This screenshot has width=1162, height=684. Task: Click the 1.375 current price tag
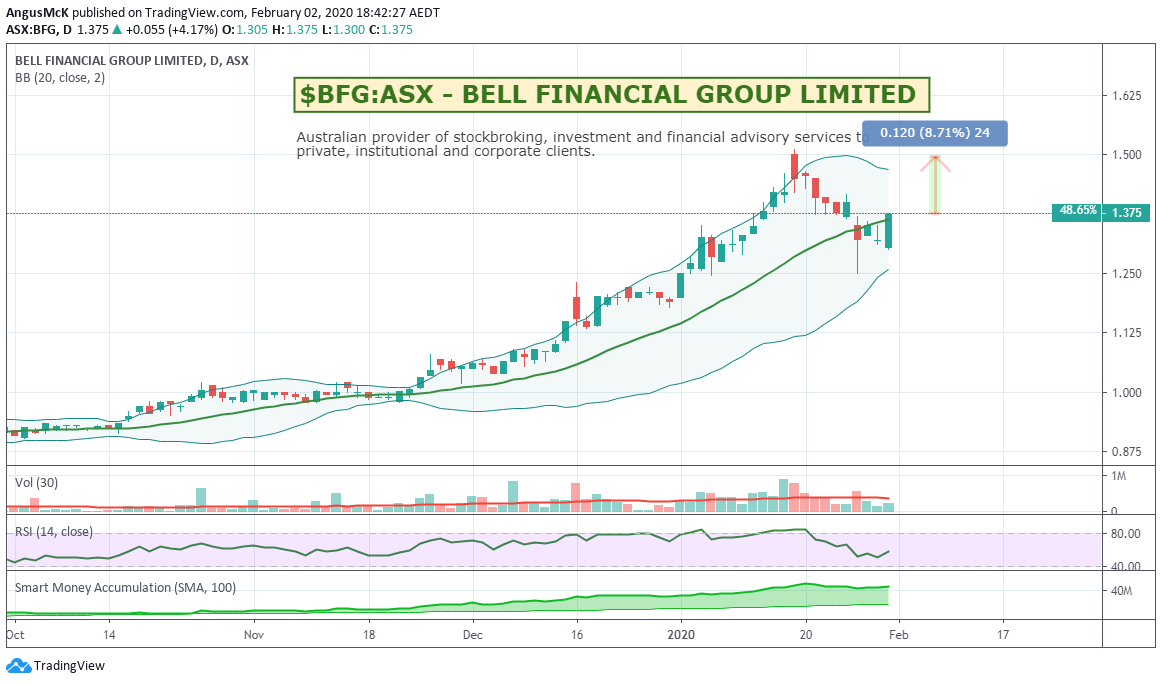point(1126,213)
